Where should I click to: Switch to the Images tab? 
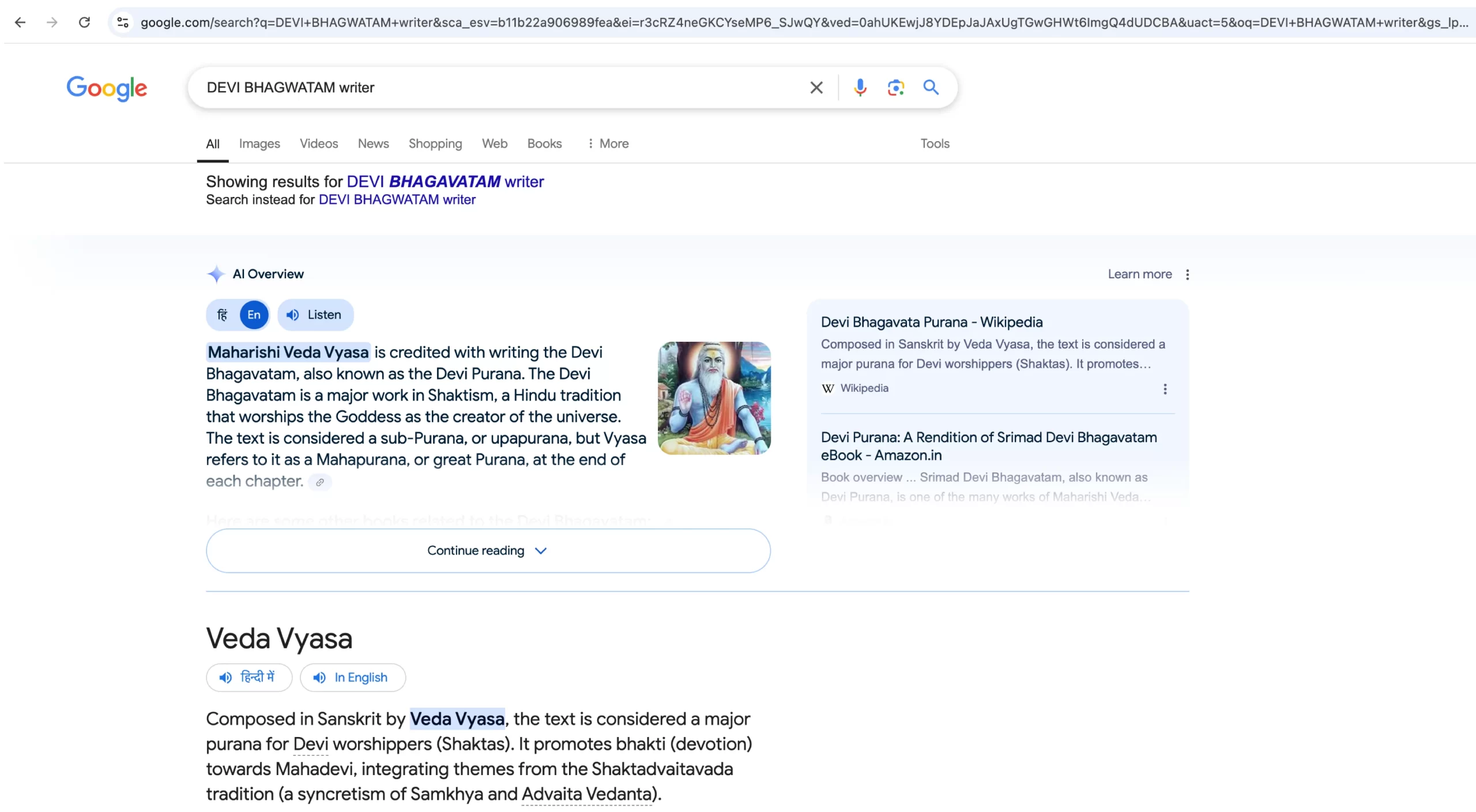[259, 143]
